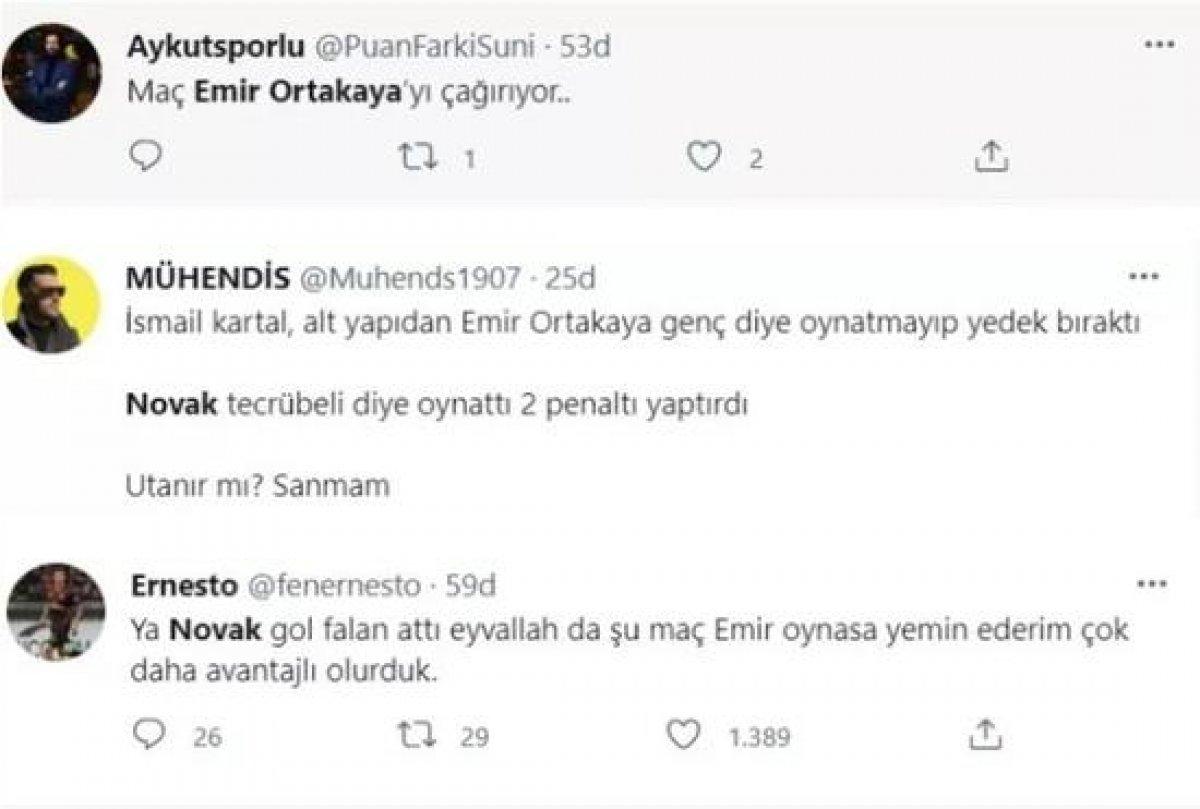Open more options on Aykutsporlu's tweet

(1159, 42)
